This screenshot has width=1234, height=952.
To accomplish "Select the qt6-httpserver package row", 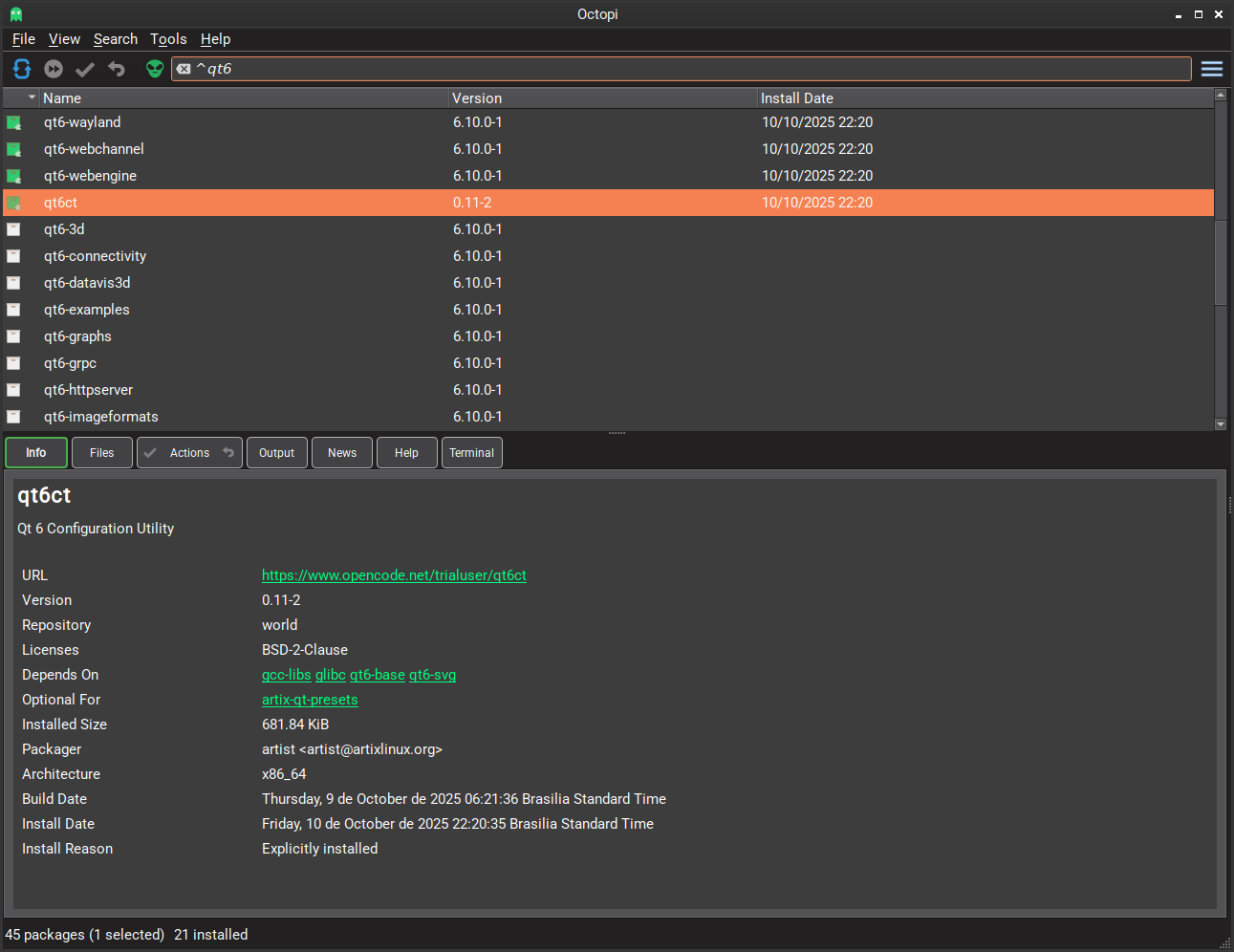I will pyautogui.click(x=609, y=390).
